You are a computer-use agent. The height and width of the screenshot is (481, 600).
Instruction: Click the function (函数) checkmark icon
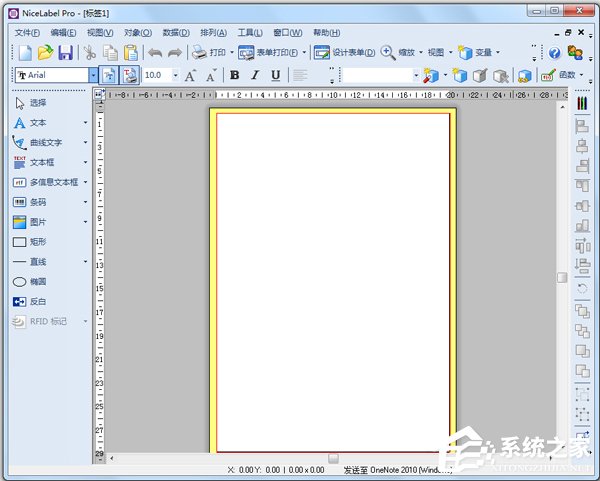pyautogui.click(x=548, y=75)
